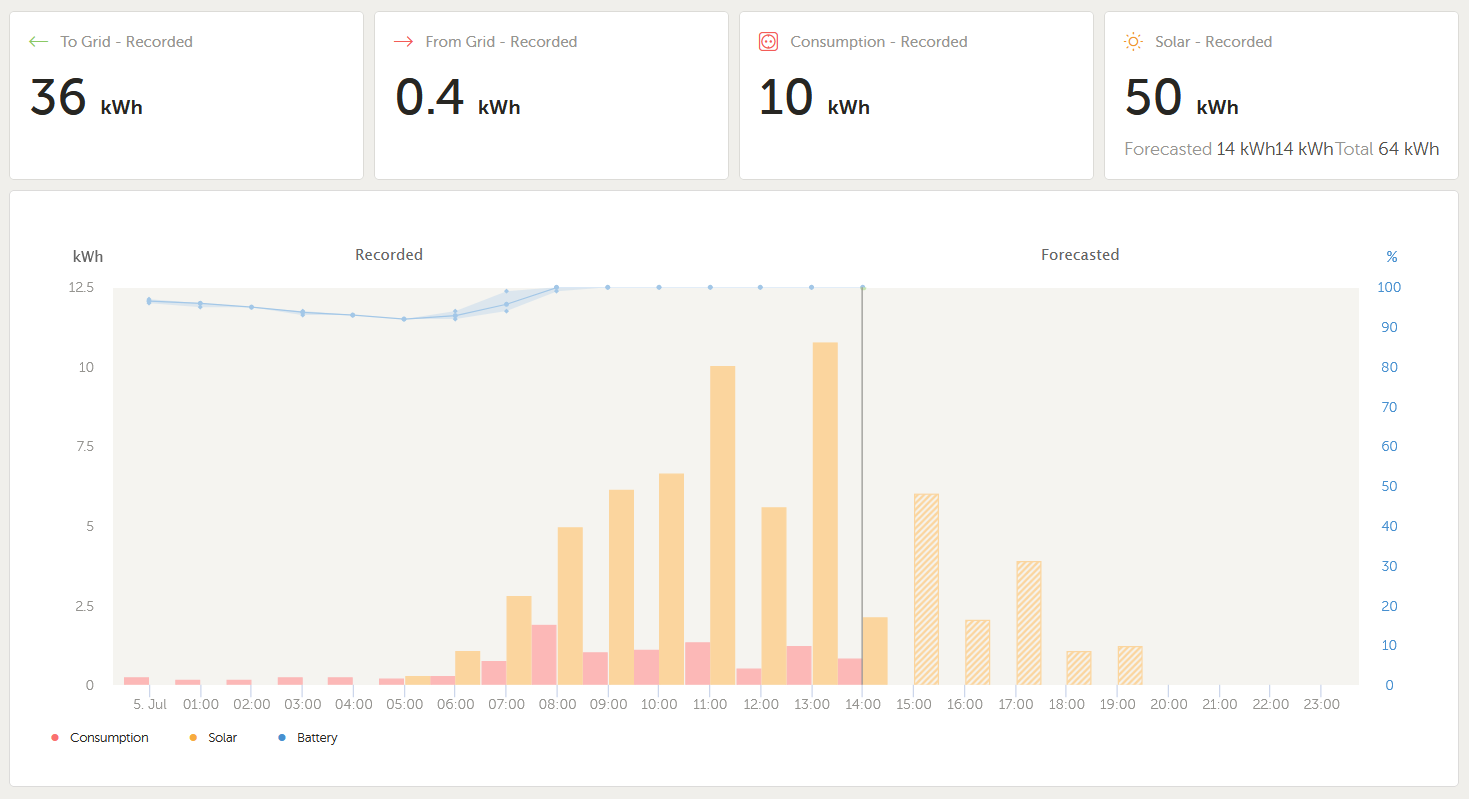This screenshot has width=1469, height=799.
Task: Click the To Grid - Recorded title
Action: coord(126,42)
